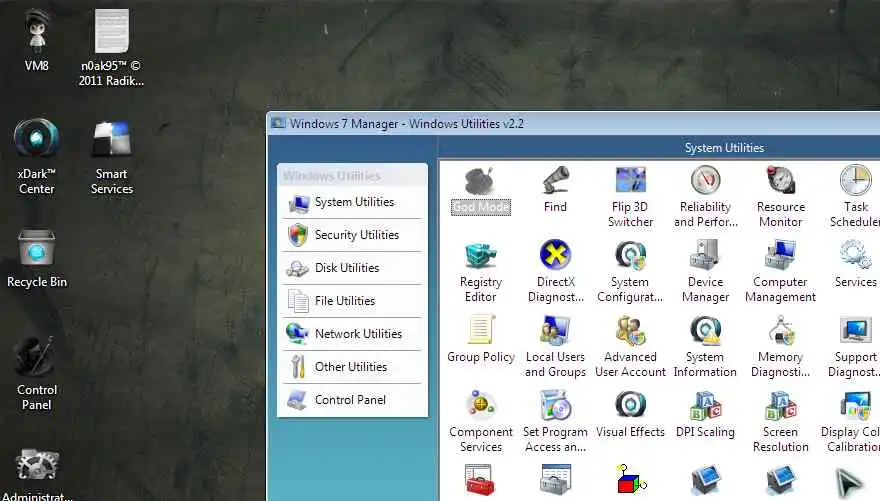Screen dimensions: 880x501
Task: Launch System Information
Action: click(x=705, y=347)
